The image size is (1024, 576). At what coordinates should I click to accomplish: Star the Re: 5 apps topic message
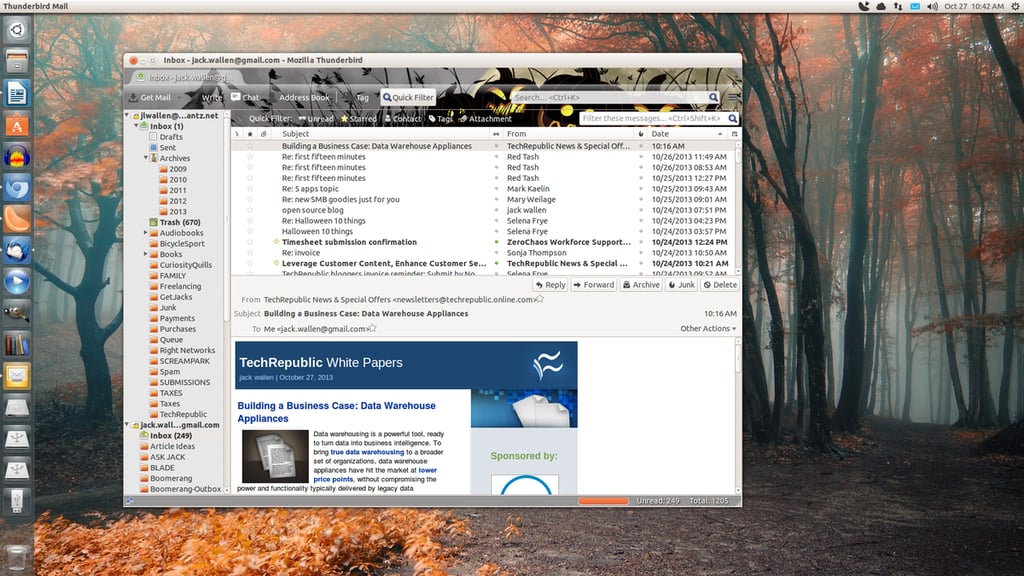pyautogui.click(x=250, y=189)
